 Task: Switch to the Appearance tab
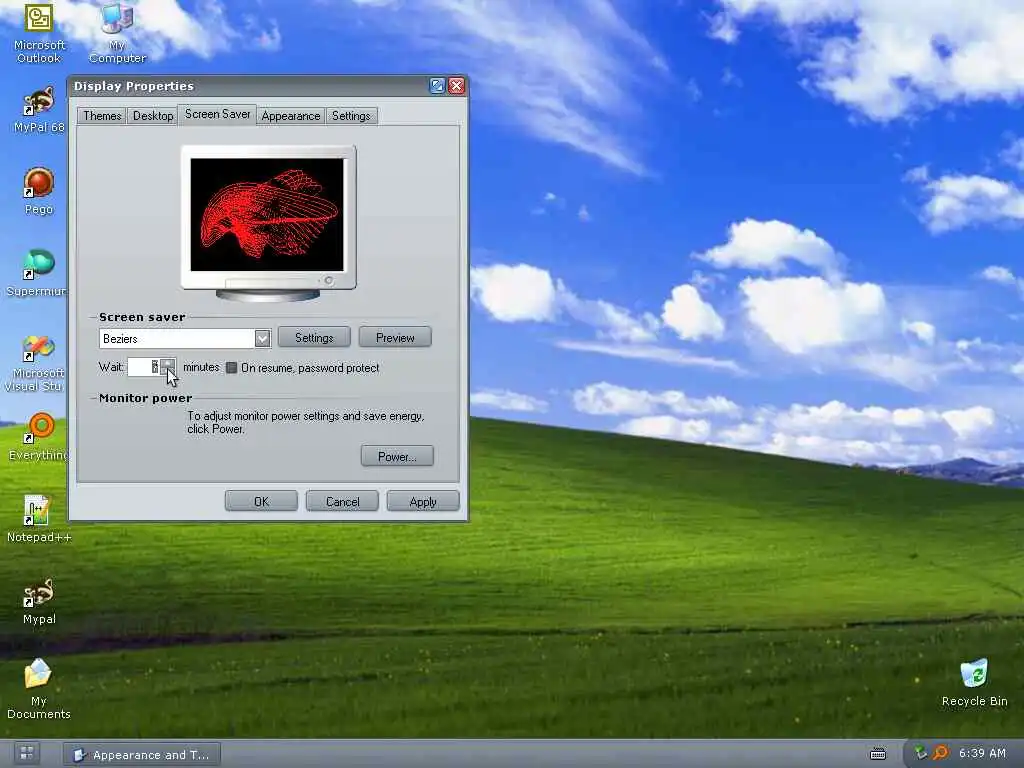291,116
